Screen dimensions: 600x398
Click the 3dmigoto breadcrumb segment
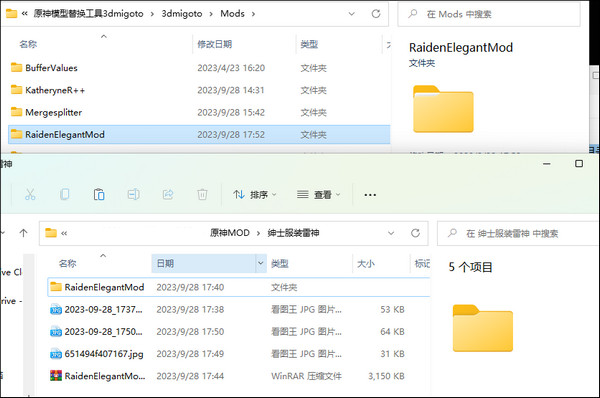182,14
